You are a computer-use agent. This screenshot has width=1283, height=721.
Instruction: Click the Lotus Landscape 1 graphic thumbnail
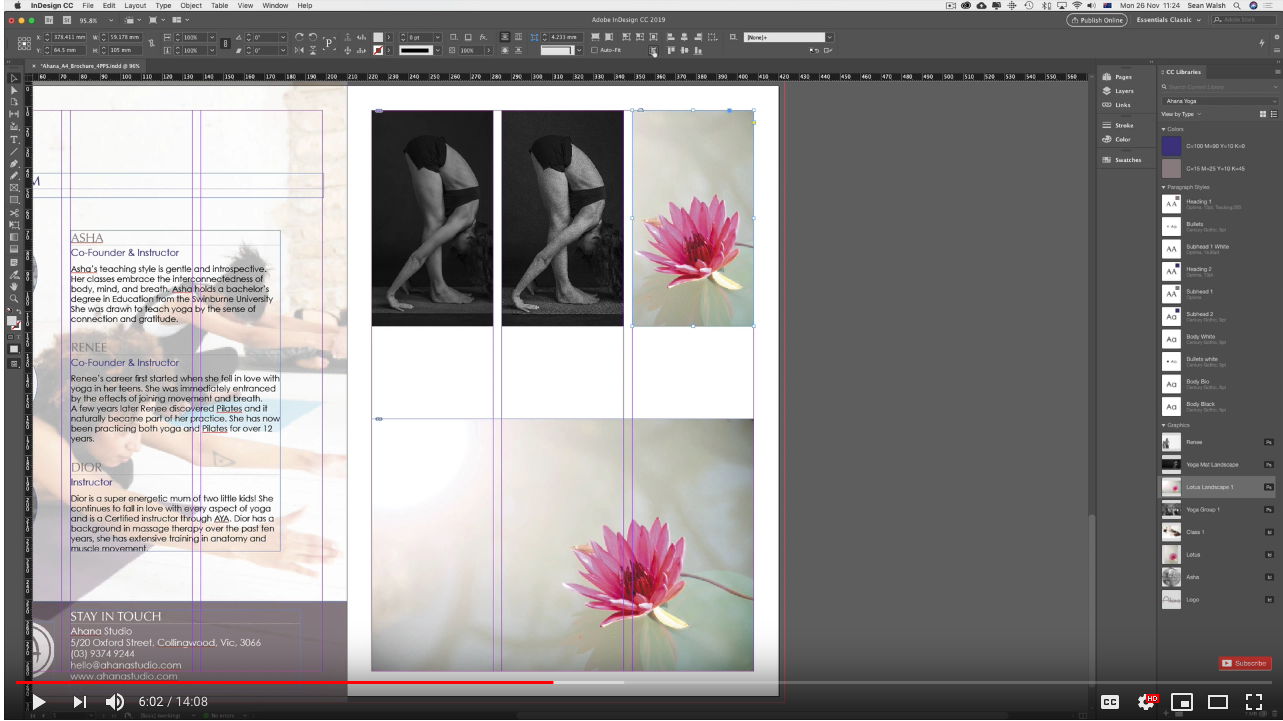1170,486
